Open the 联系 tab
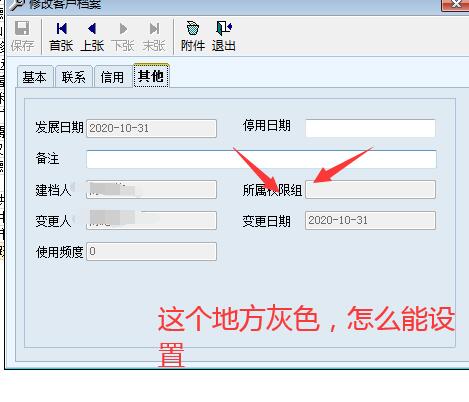469x402 pixels. coord(74,77)
